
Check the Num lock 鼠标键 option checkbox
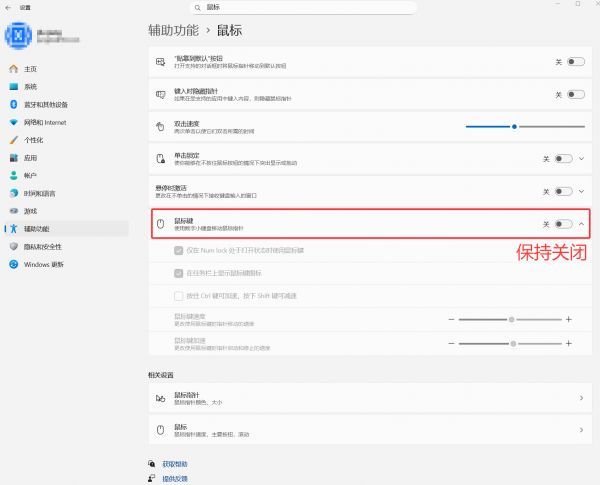[x=179, y=250]
